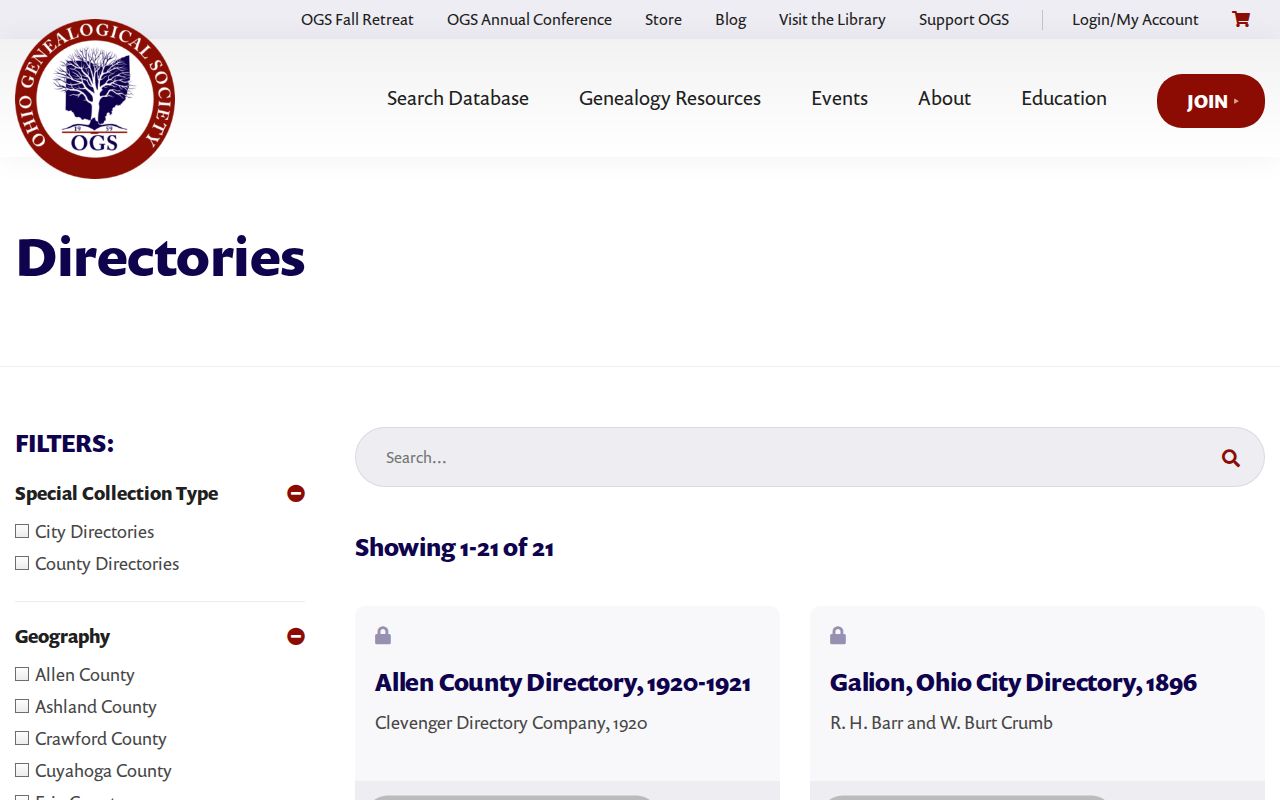Click the Ohio Genealogical Society logo
The width and height of the screenshot is (1280, 800).
point(95,99)
